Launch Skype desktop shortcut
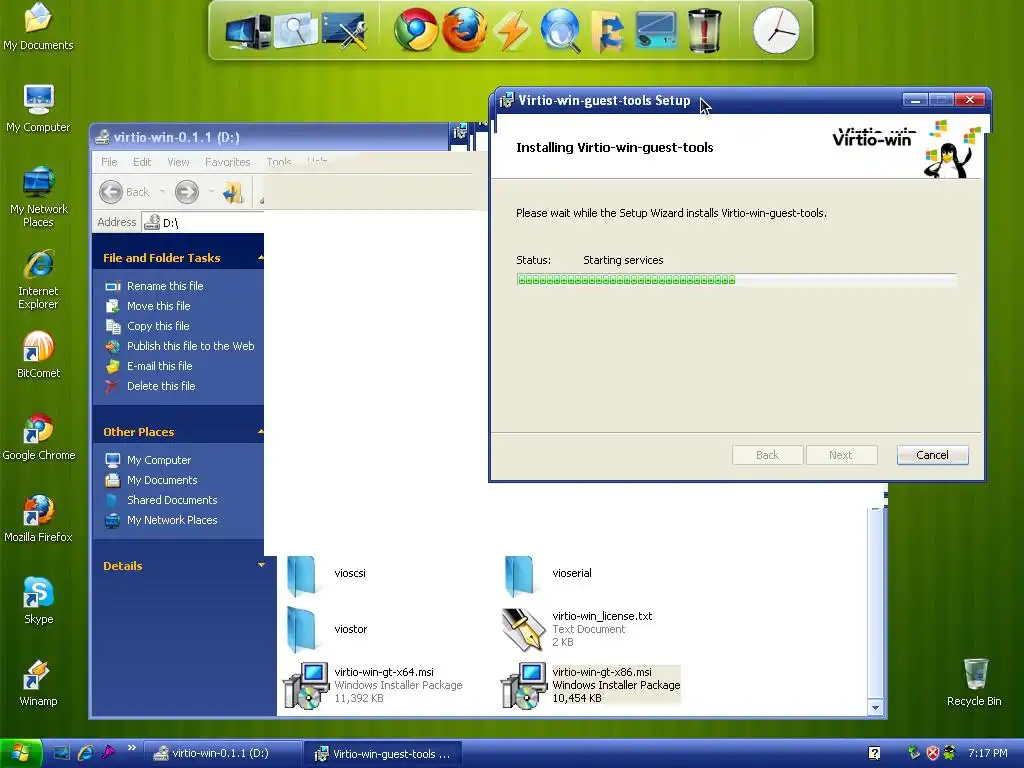This screenshot has height=768, width=1024. [x=38, y=601]
